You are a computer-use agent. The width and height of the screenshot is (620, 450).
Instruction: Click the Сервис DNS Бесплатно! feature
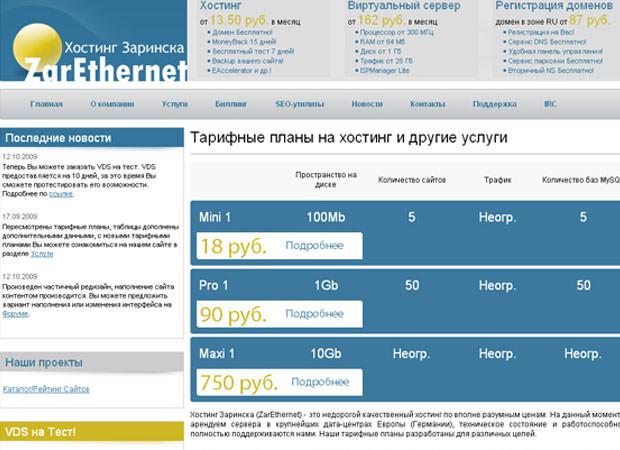pos(547,42)
